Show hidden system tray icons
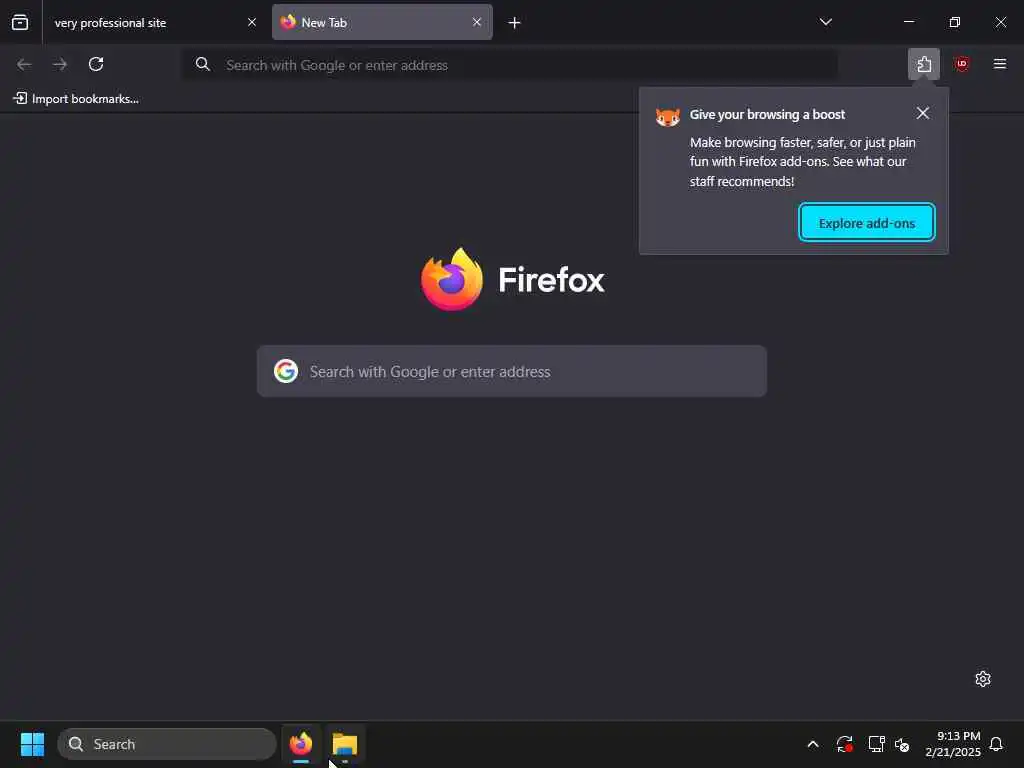This screenshot has height=768, width=1024. coord(813,744)
